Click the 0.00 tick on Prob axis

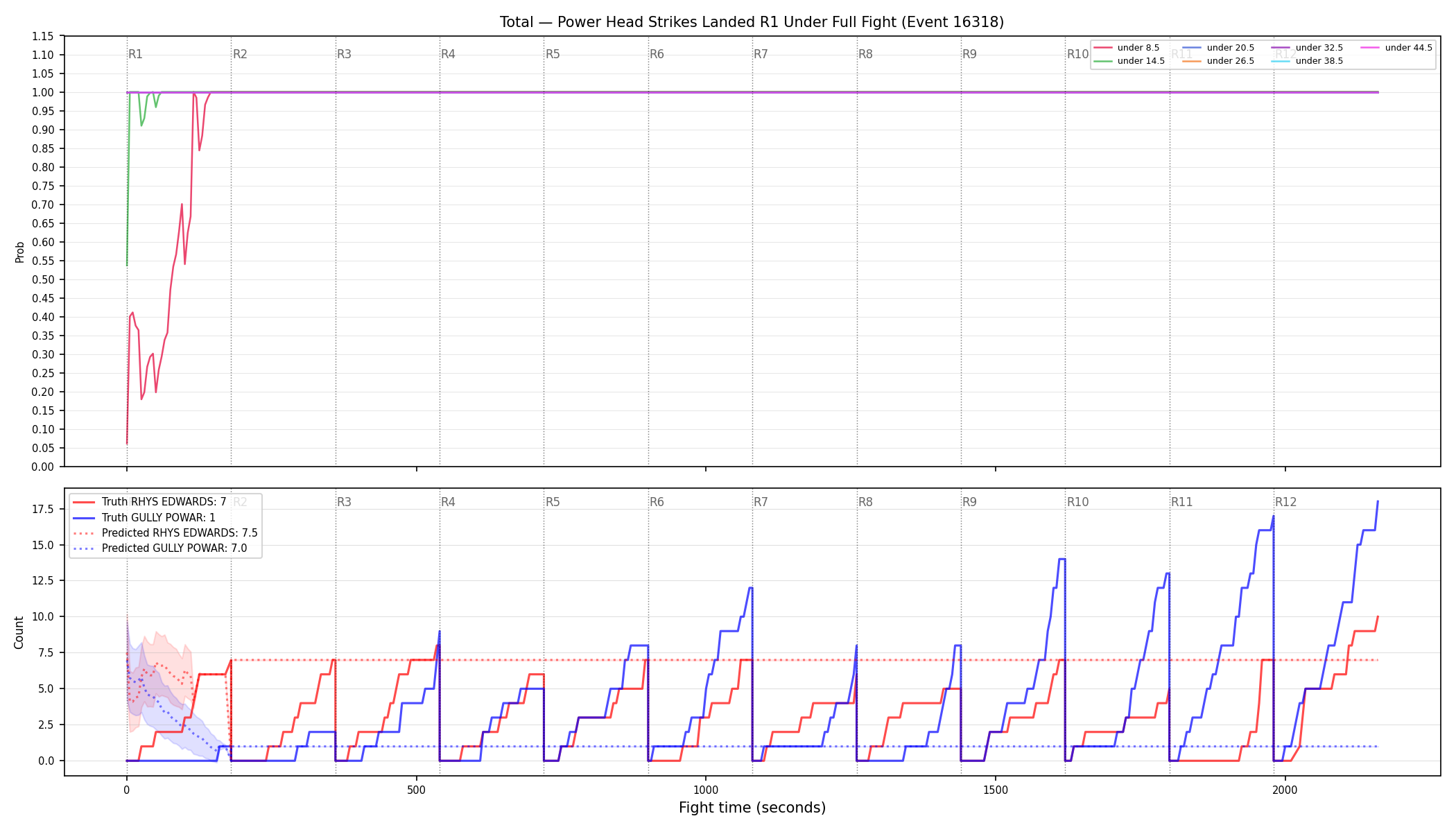point(43,467)
